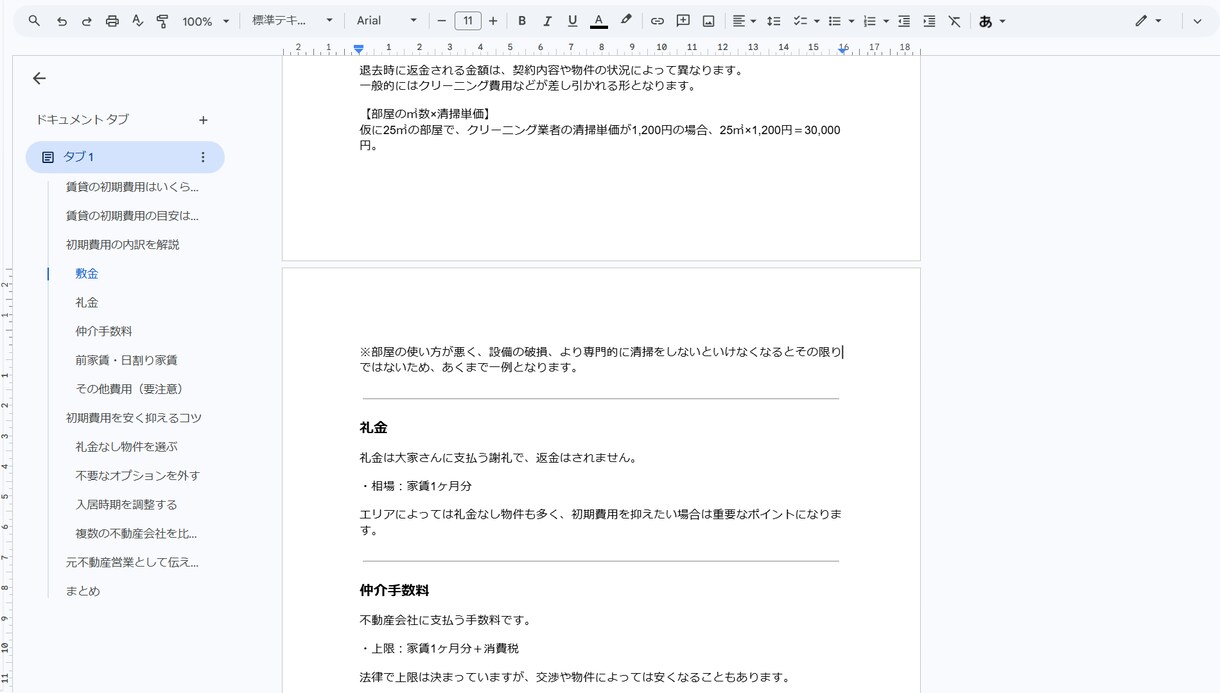The image size is (1220, 693).
Task: Go to 敷金 in the outline
Action: coord(87,274)
